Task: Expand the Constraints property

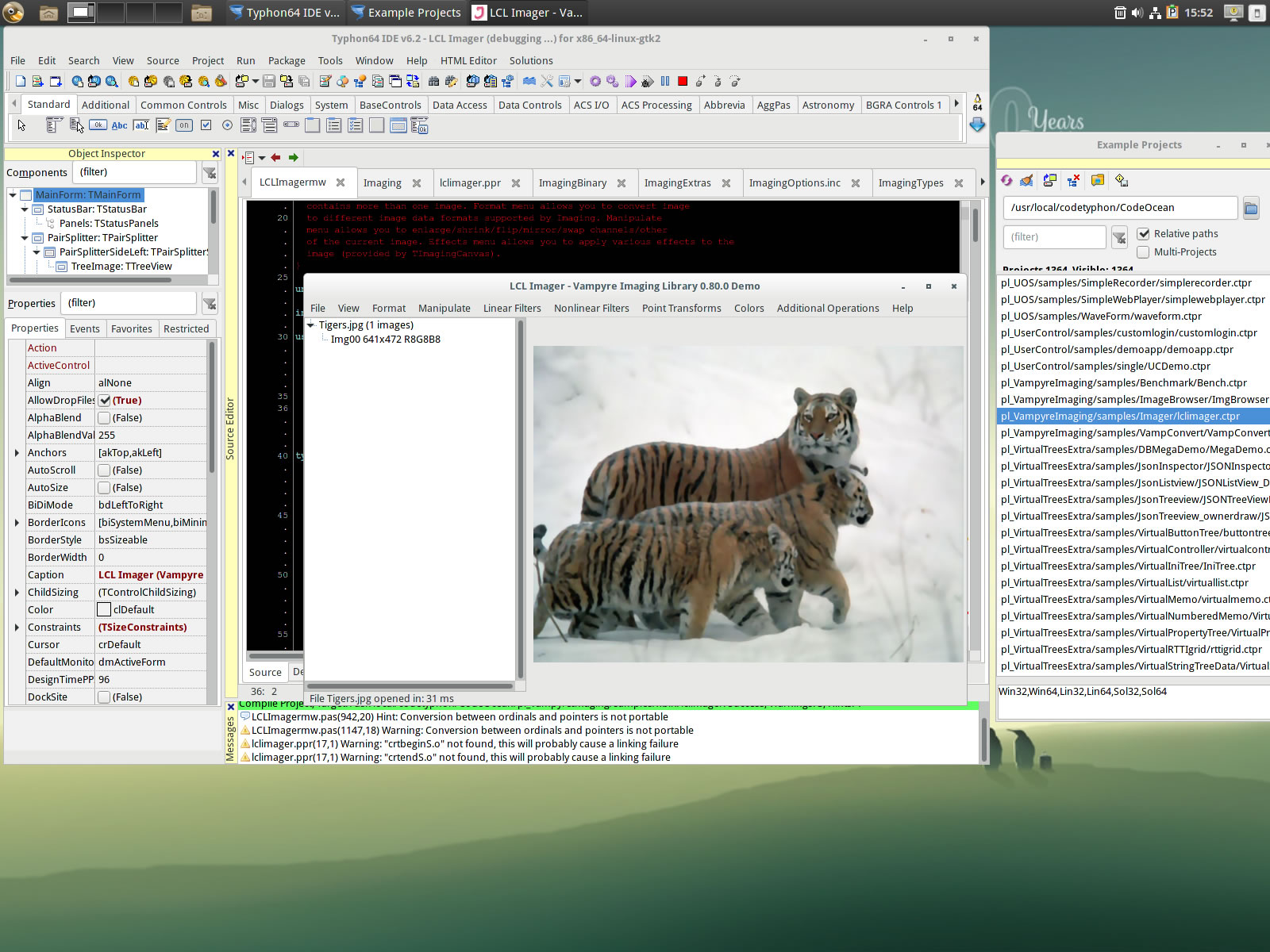Action: point(17,627)
